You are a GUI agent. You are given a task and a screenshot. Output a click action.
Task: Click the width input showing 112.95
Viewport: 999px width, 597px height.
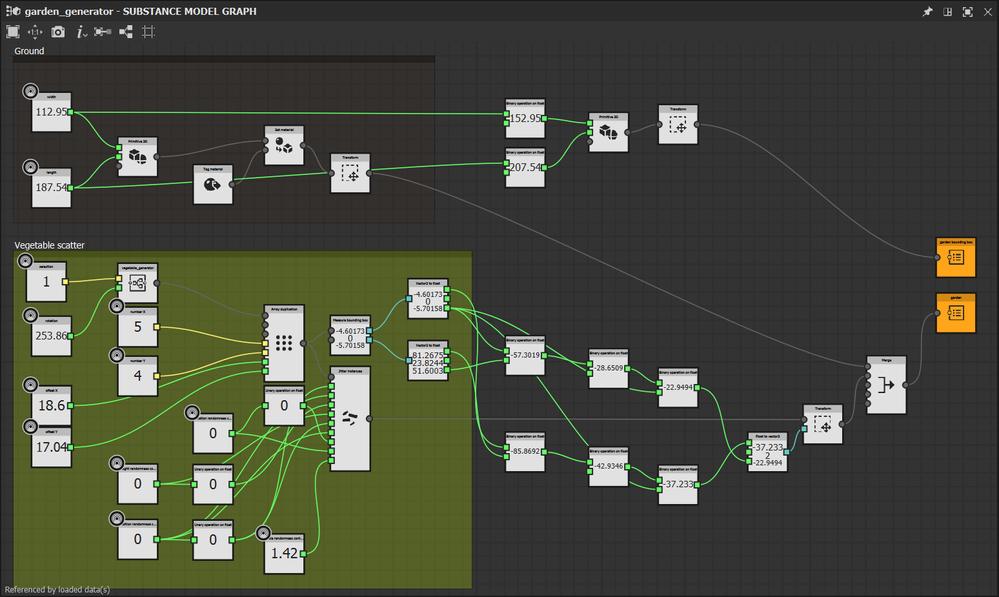tap(50, 113)
